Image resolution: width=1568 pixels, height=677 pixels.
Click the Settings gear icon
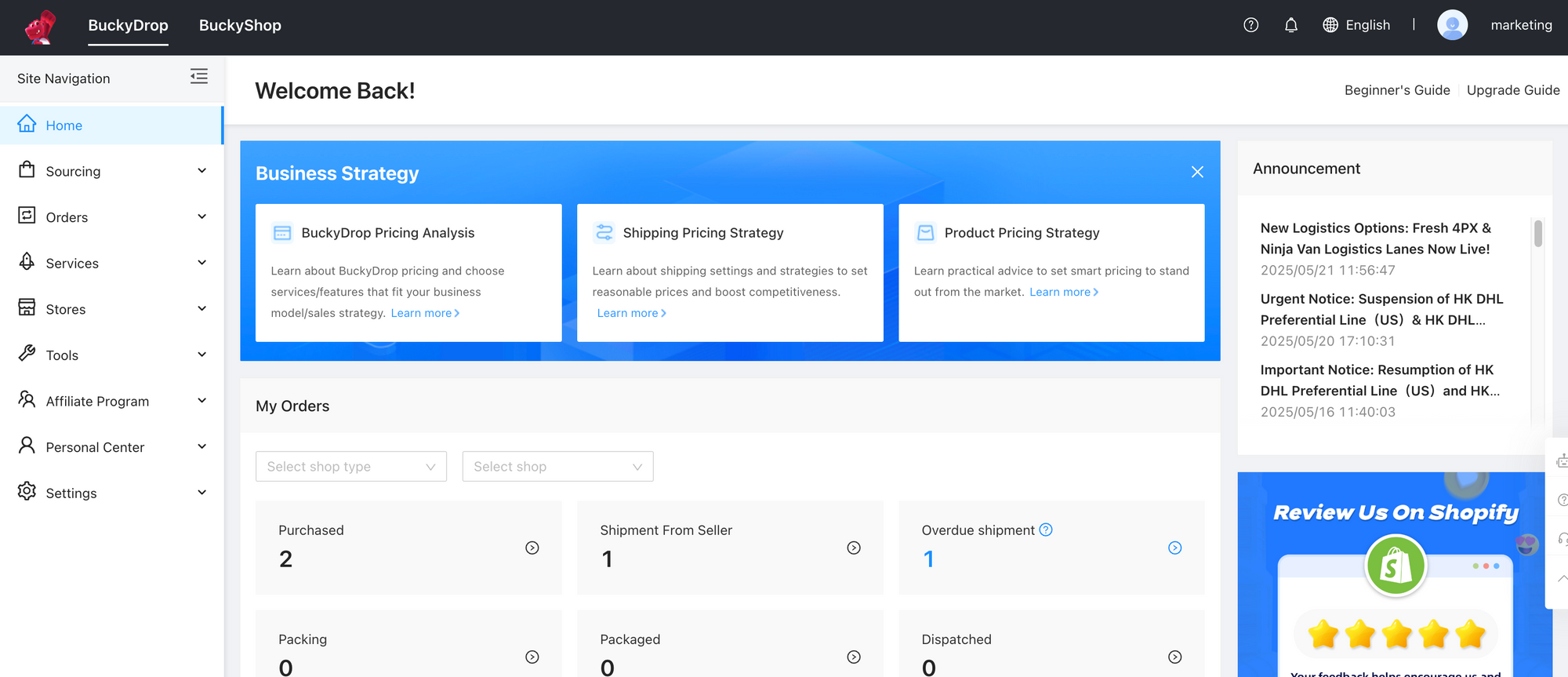(27, 491)
